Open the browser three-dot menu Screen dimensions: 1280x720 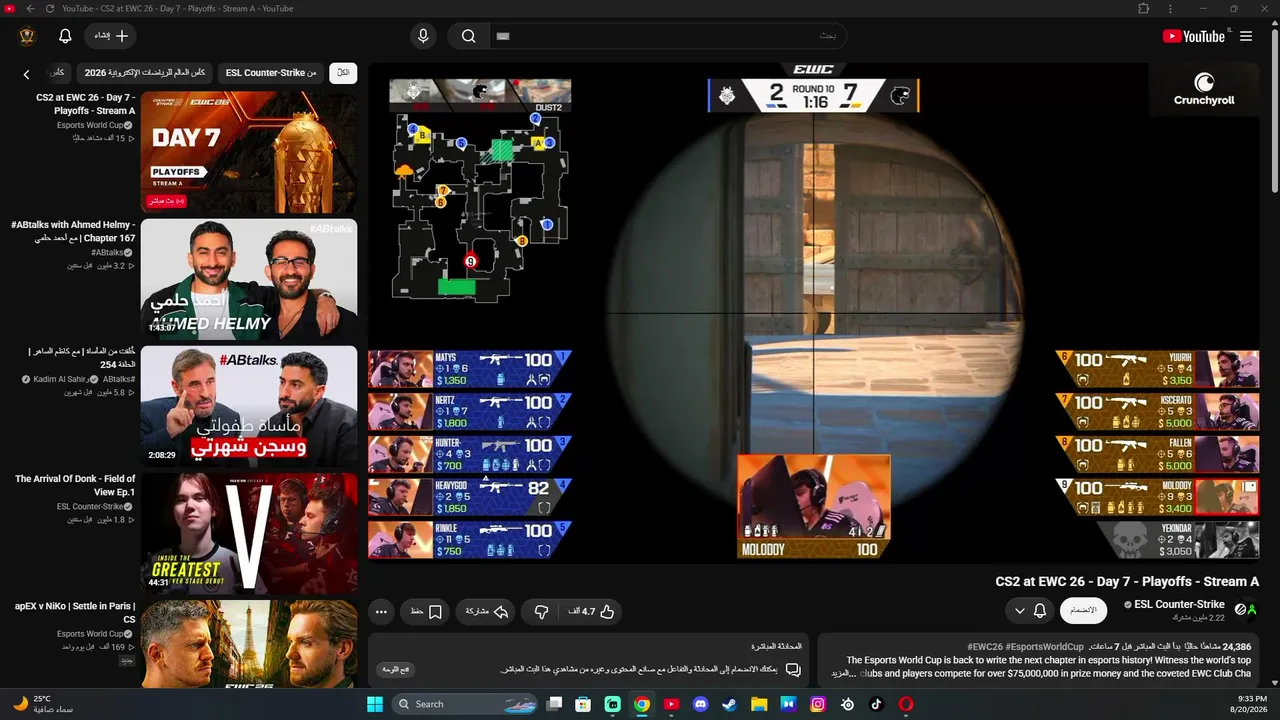click(x=1170, y=9)
